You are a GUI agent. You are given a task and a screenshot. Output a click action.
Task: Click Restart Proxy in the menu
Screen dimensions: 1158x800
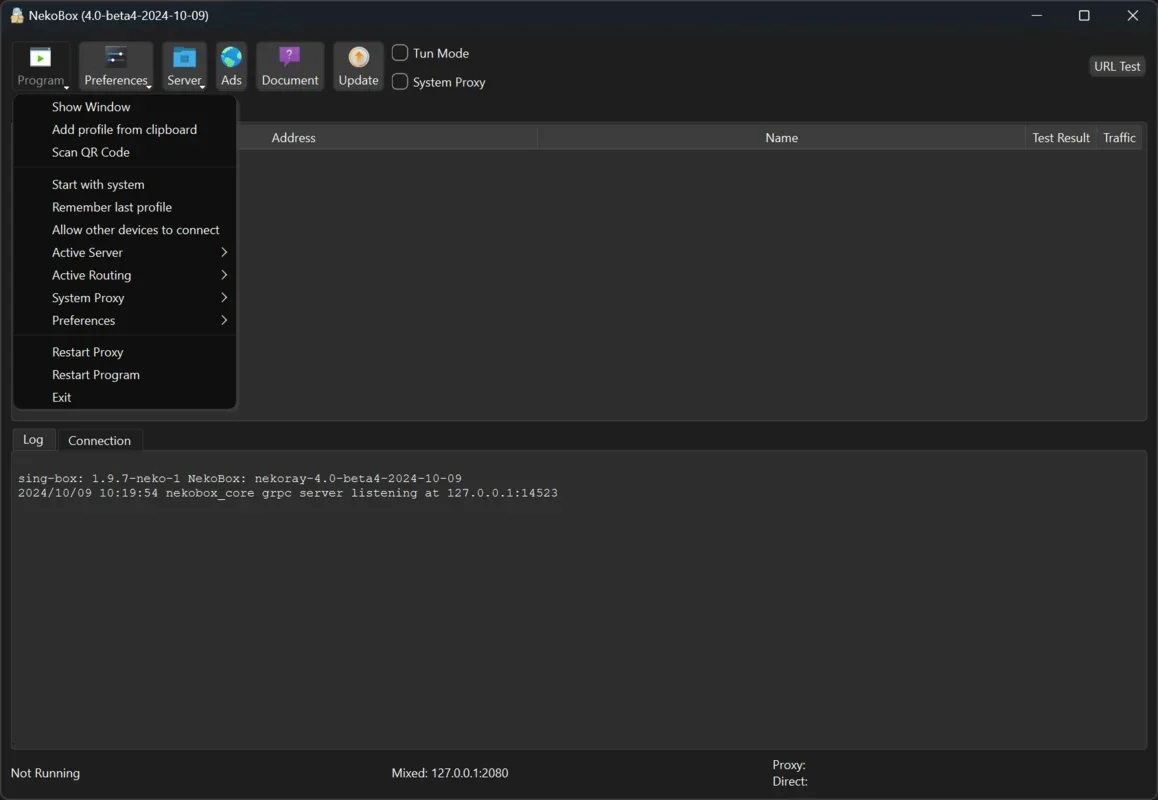point(88,352)
